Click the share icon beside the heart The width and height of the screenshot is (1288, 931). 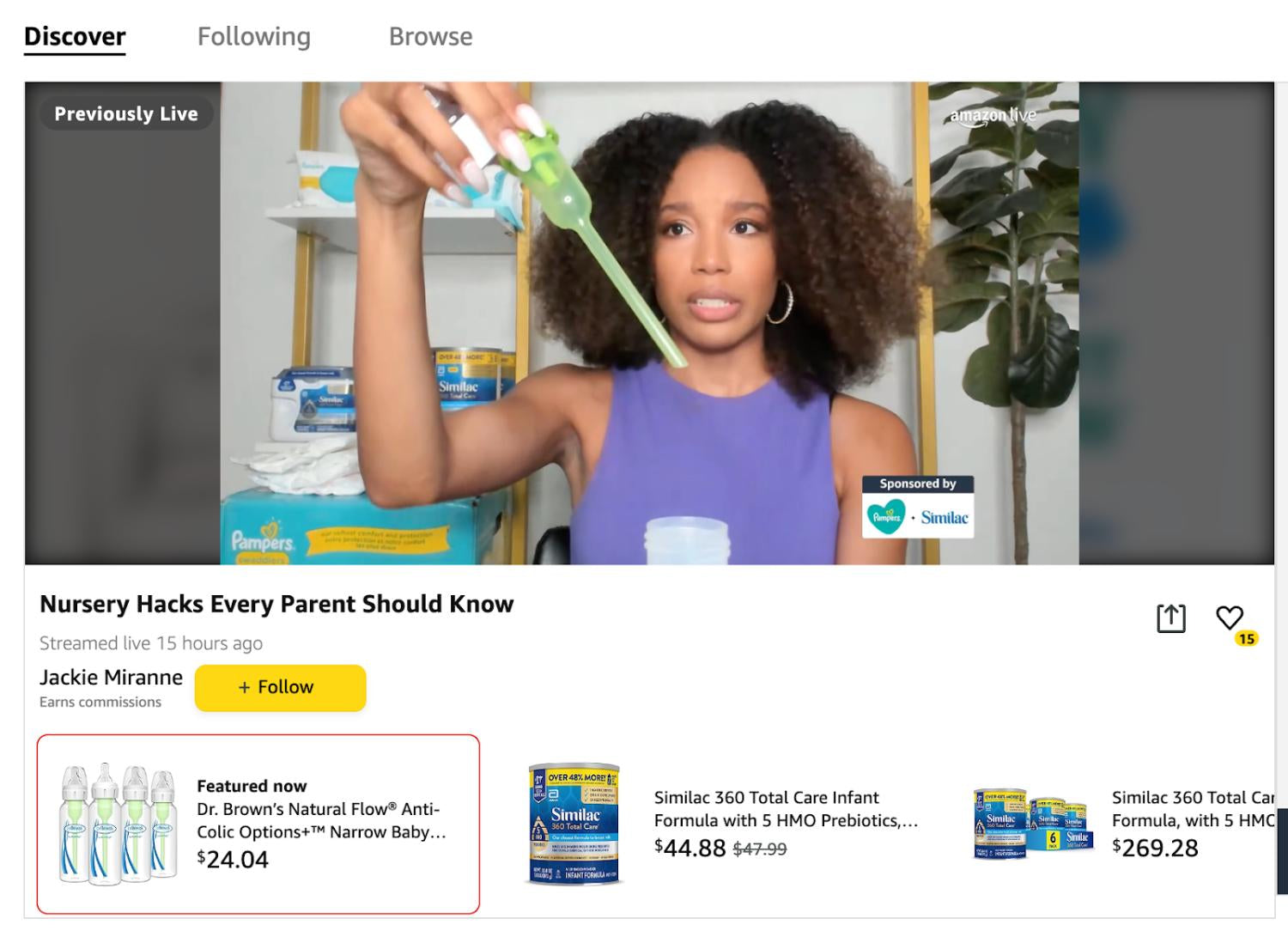point(1170,618)
